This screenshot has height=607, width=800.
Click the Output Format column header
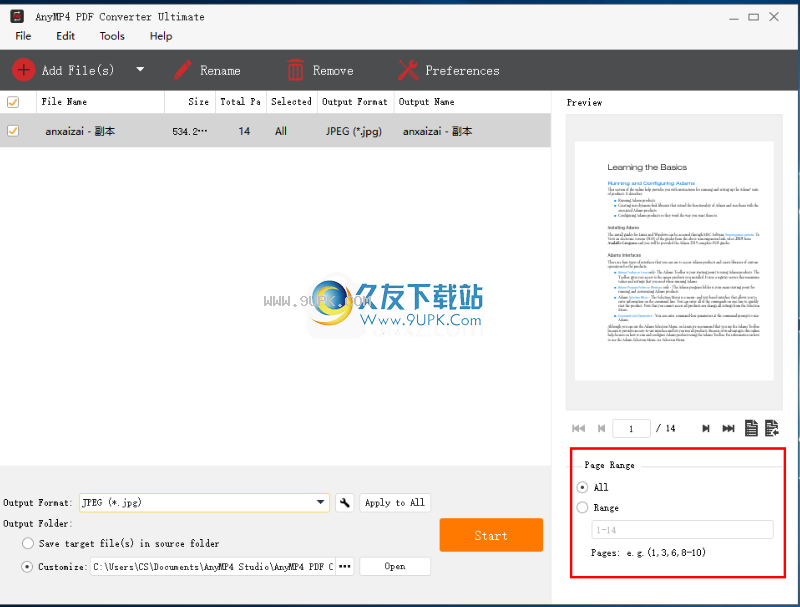pyautogui.click(x=355, y=102)
